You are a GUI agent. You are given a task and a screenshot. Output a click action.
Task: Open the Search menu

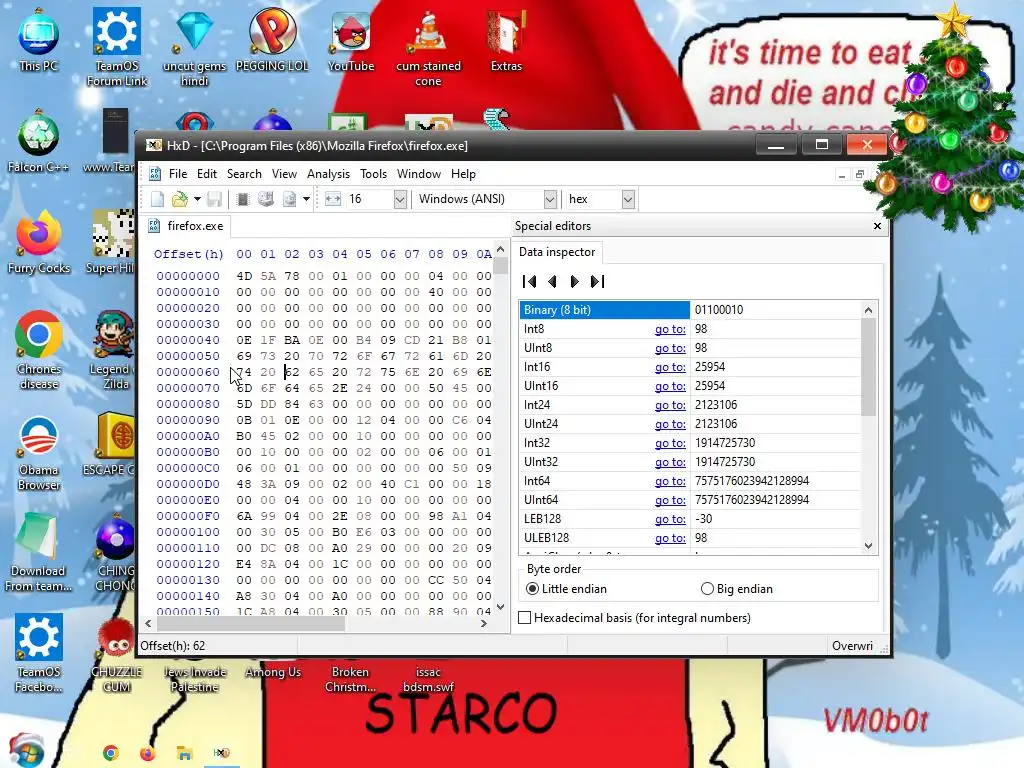[244, 174]
